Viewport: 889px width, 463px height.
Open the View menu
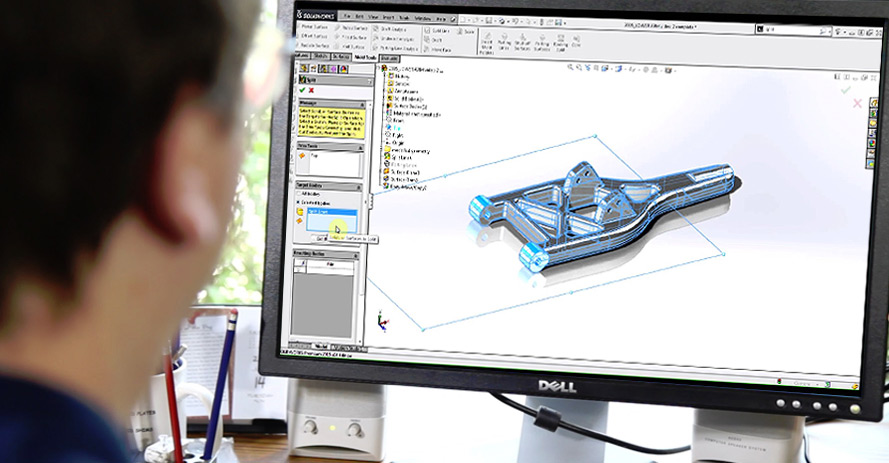pyautogui.click(x=372, y=17)
